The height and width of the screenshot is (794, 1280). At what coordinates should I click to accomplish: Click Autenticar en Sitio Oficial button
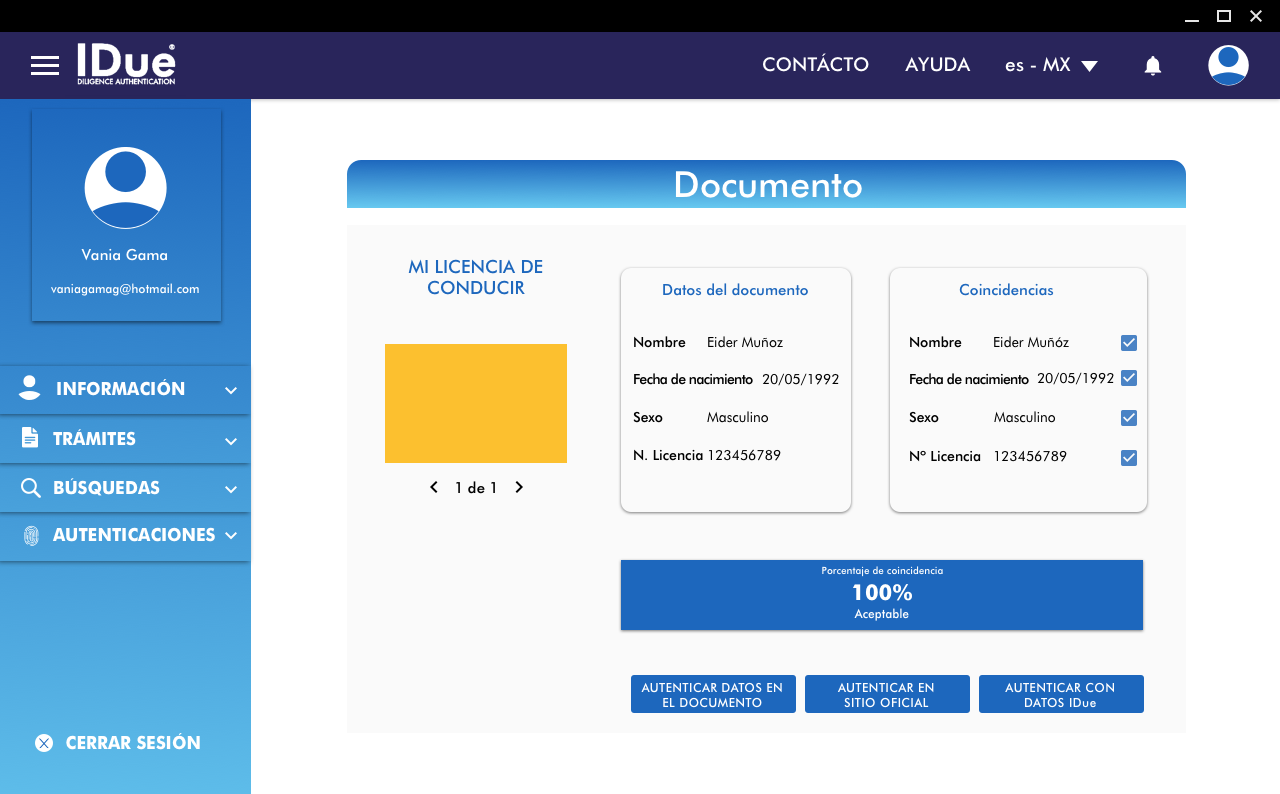point(887,694)
